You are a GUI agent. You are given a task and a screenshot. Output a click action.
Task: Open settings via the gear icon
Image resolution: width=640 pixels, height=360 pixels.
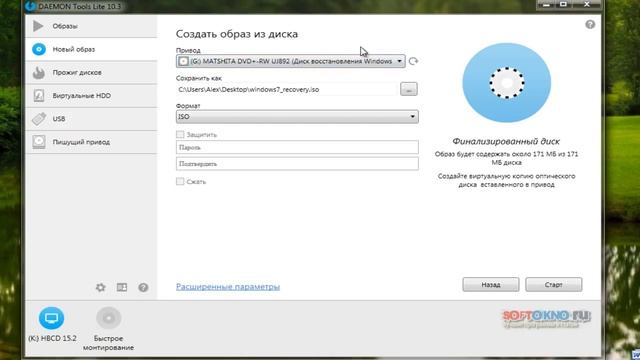(x=100, y=287)
